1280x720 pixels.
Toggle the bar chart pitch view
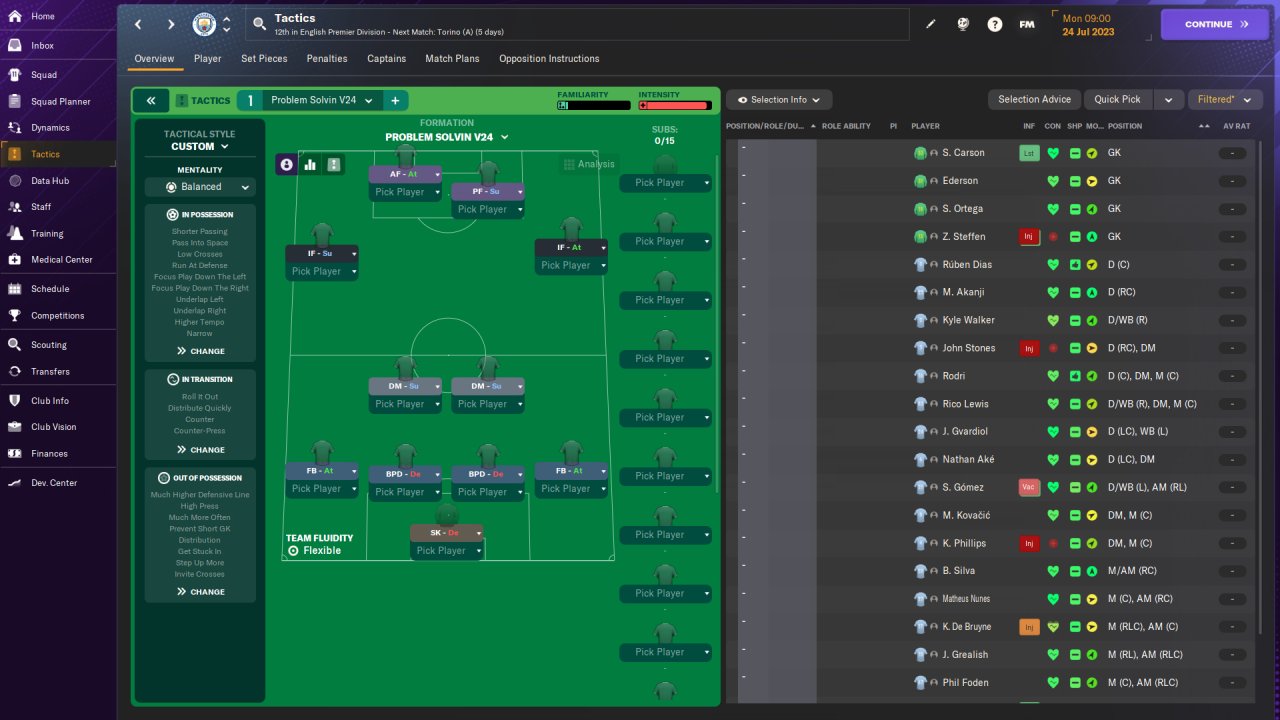(x=310, y=165)
